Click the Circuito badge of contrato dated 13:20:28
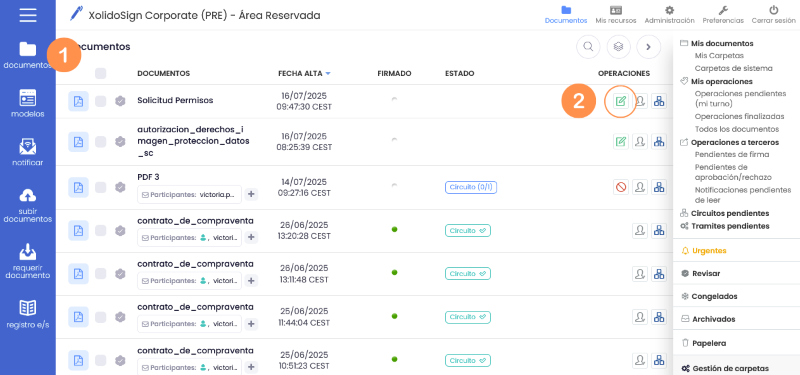800x375 pixels. [x=467, y=231]
